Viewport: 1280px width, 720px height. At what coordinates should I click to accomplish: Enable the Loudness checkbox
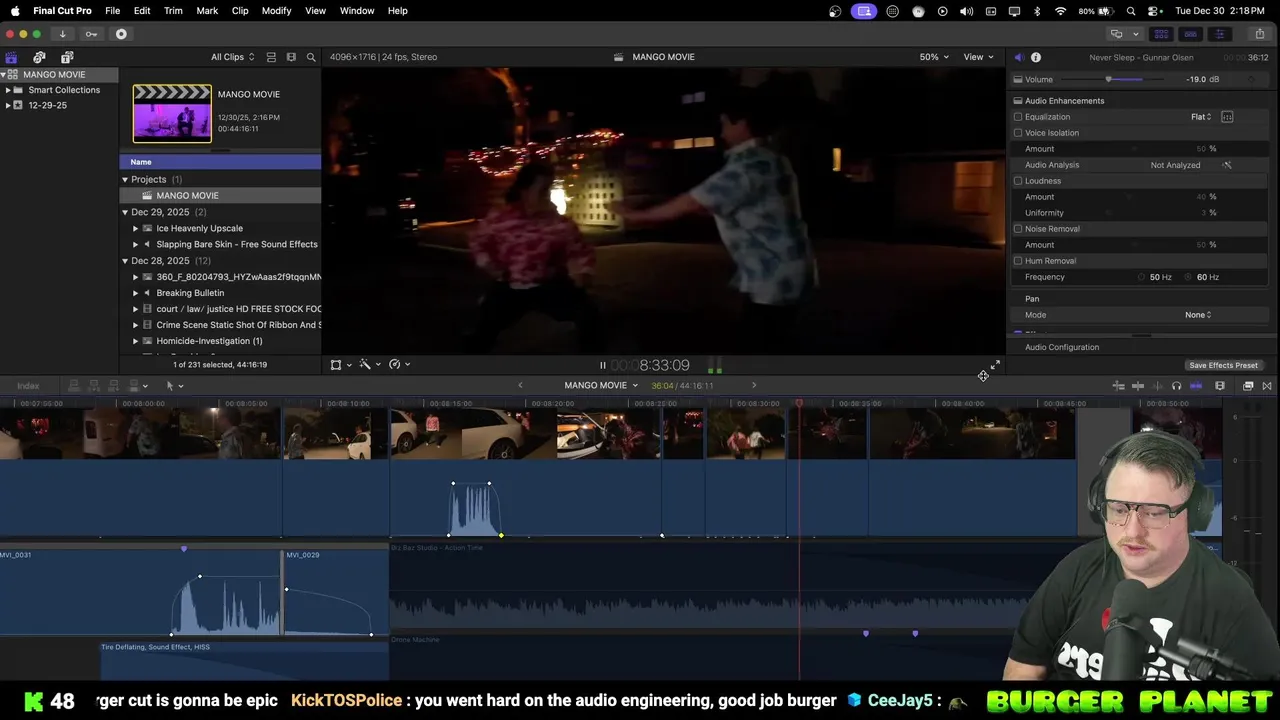1018,181
